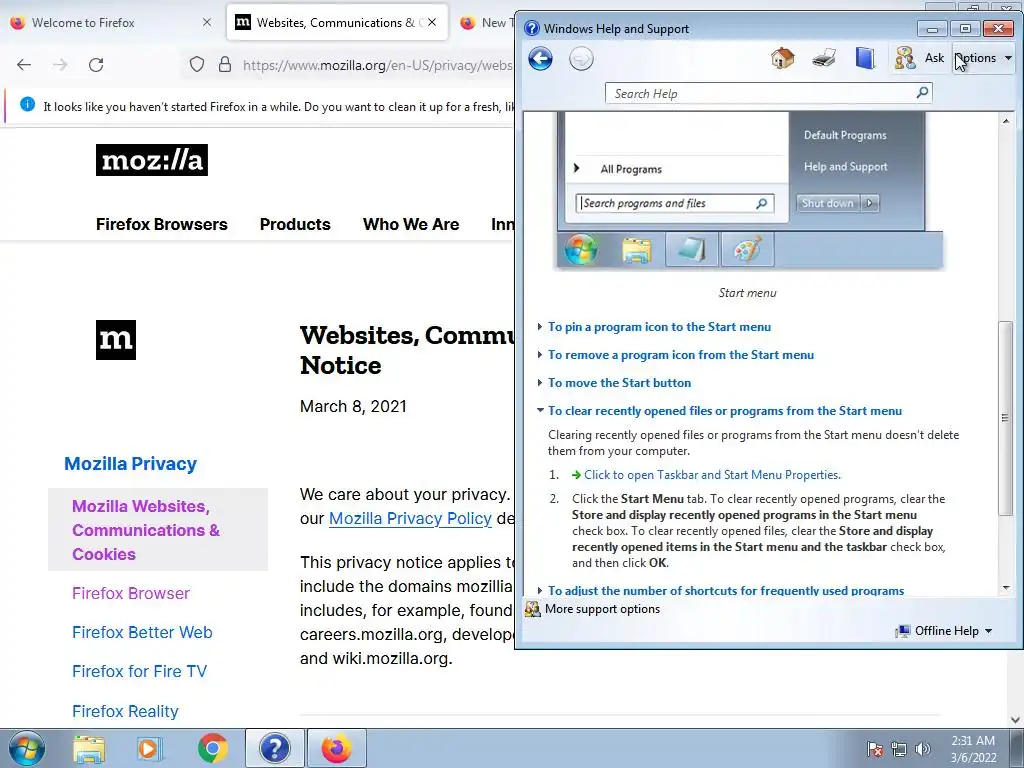The height and width of the screenshot is (768, 1024).
Task: Click the info icon in notification bar
Action: point(27,104)
